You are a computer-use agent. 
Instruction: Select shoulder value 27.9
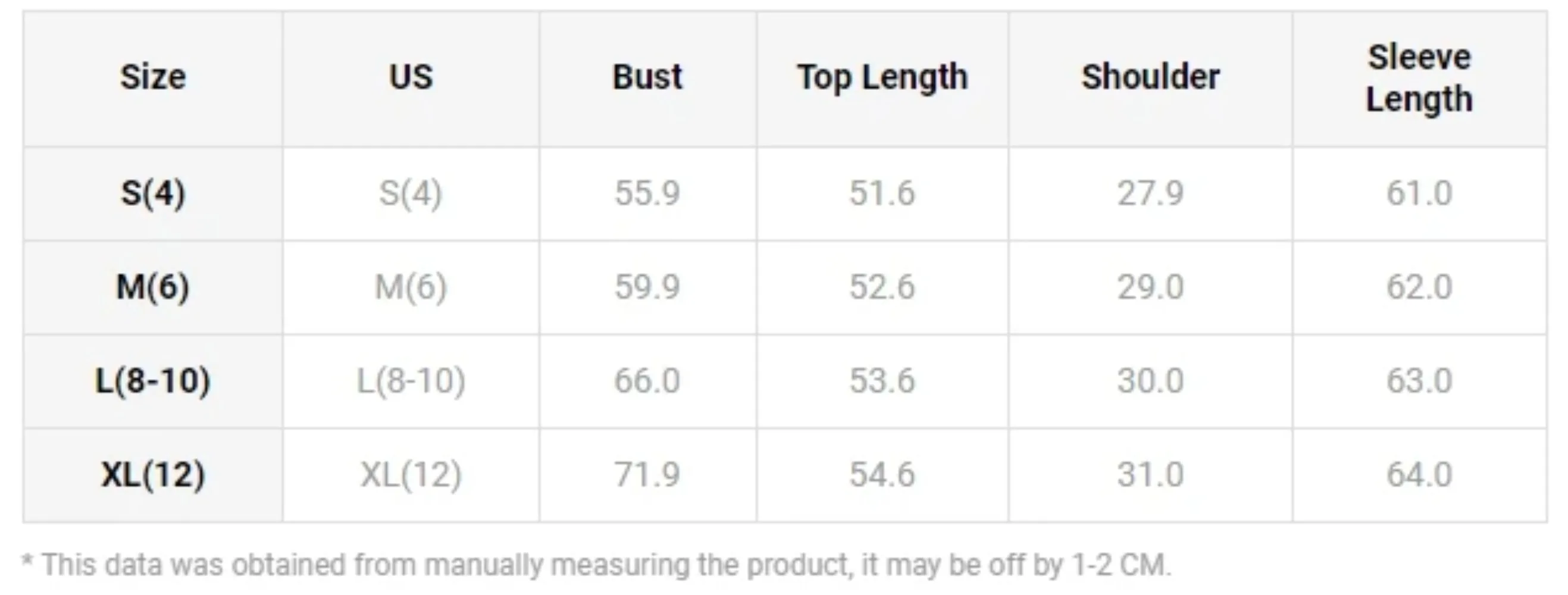coord(1150,193)
